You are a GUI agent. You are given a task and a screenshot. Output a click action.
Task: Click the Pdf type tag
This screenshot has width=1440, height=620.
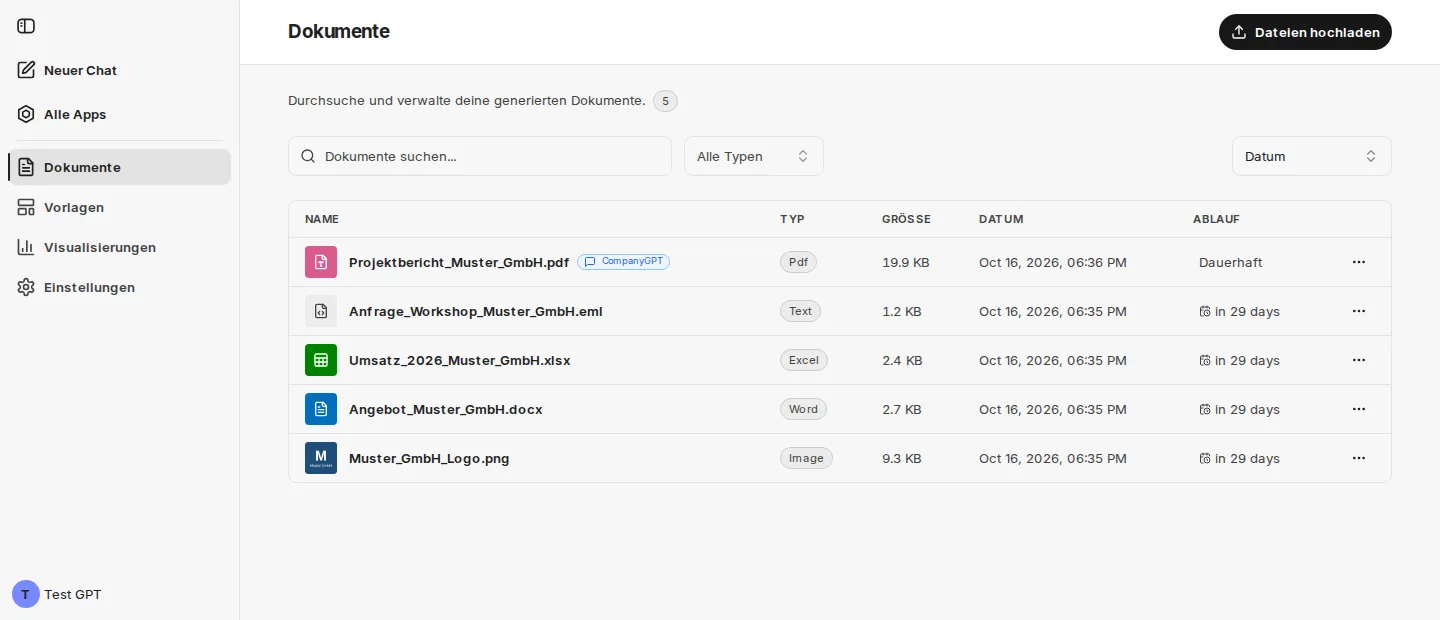pyautogui.click(x=798, y=262)
